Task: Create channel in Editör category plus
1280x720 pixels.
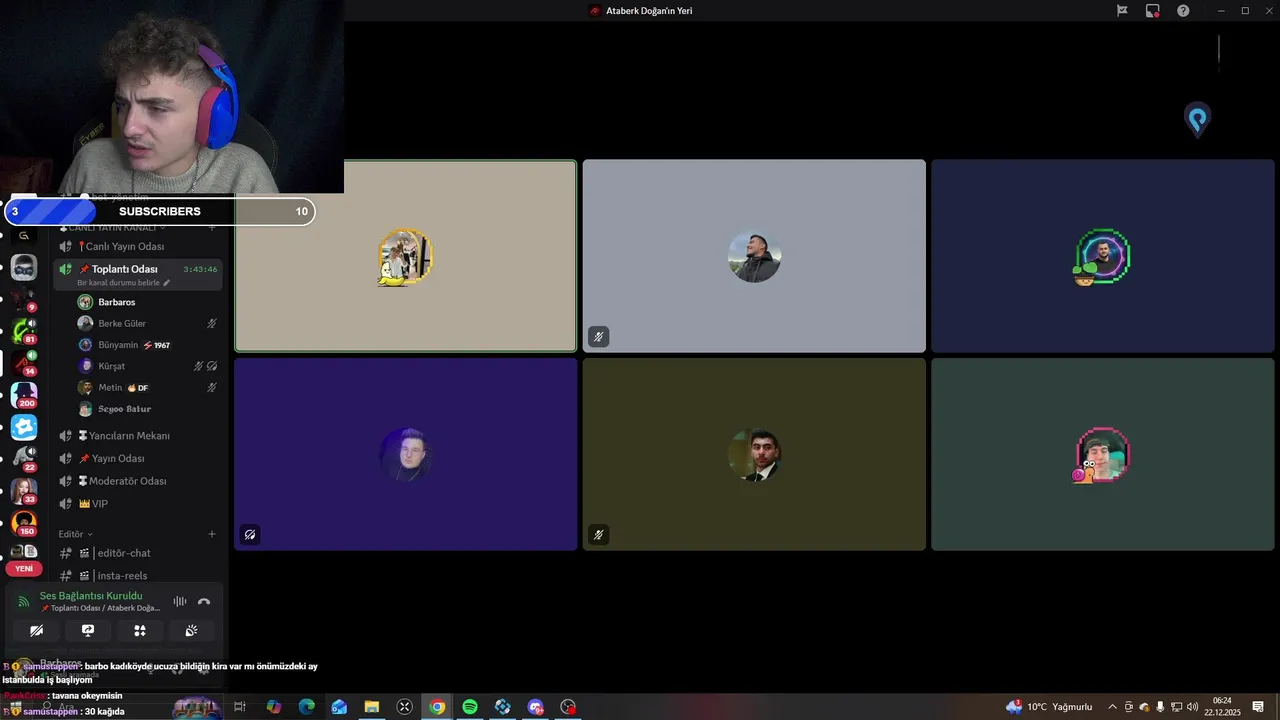Action: click(211, 534)
